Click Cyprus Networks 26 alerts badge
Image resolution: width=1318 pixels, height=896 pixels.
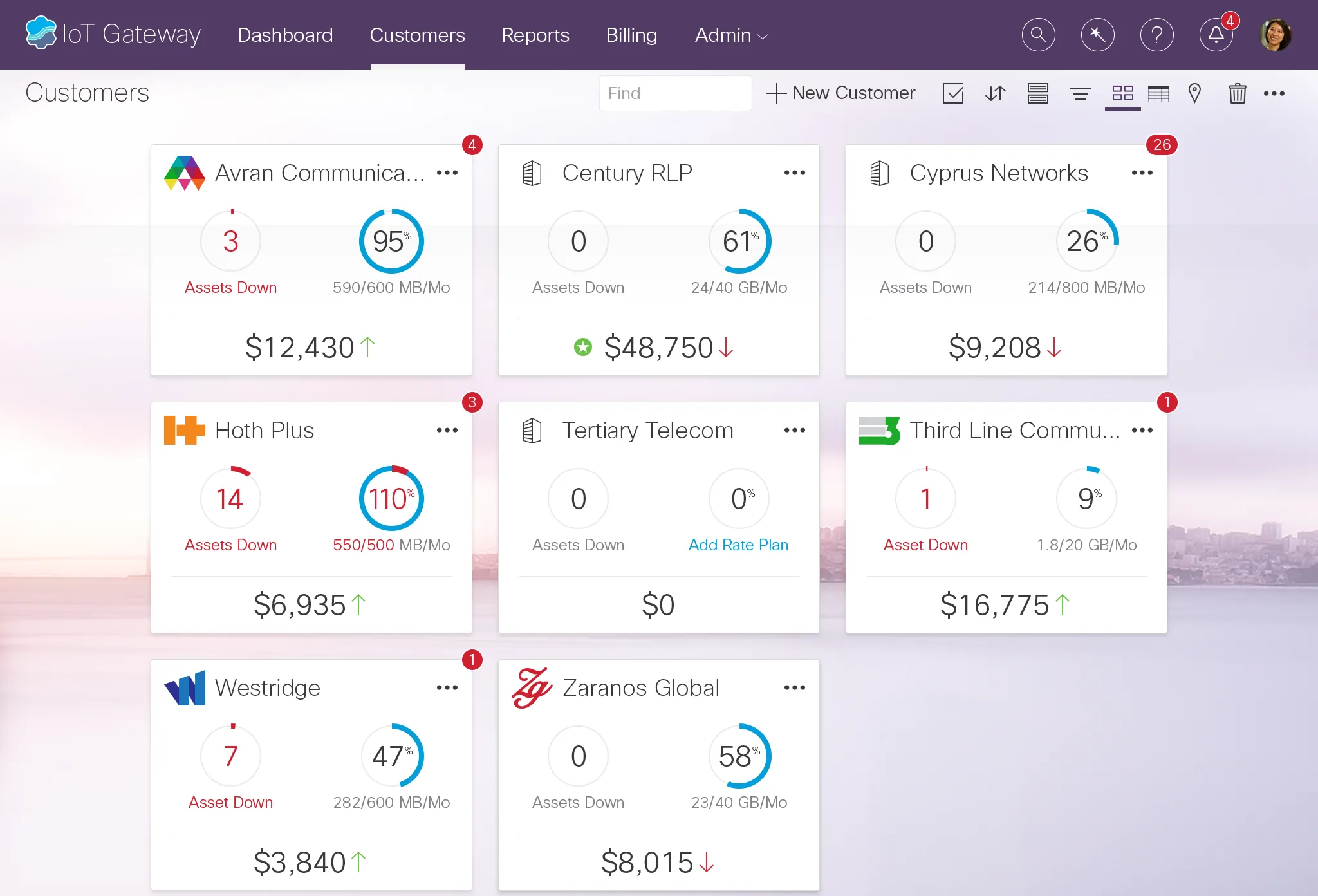tap(1162, 145)
